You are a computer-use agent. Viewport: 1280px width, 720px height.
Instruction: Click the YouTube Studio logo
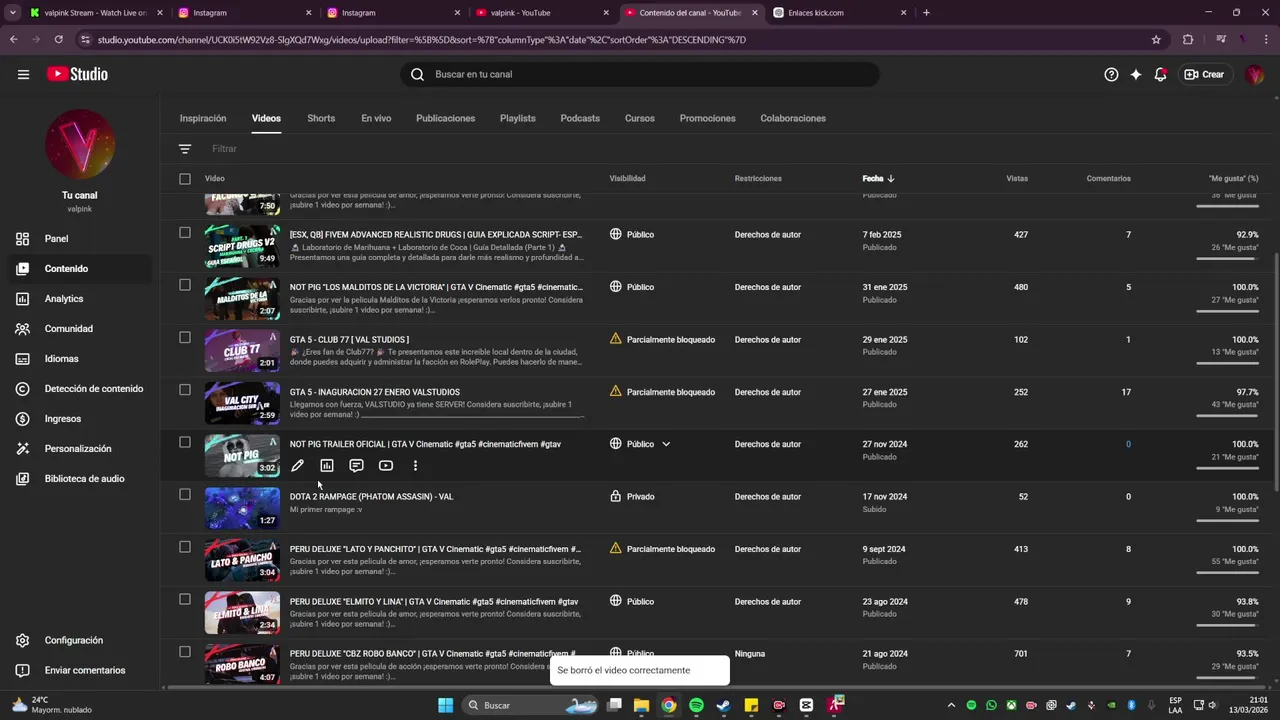point(77,74)
